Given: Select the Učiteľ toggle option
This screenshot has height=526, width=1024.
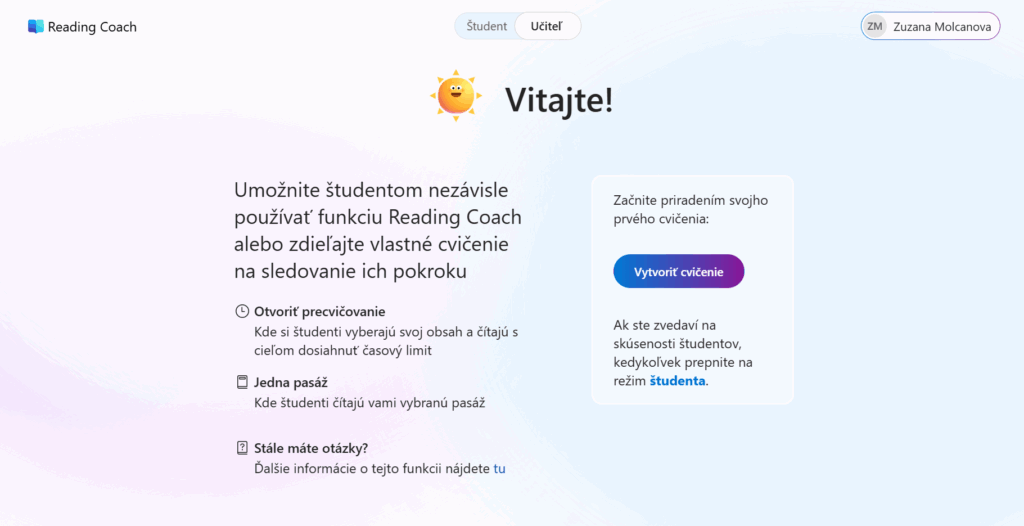Looking at the screenshot, I should 547,26.
